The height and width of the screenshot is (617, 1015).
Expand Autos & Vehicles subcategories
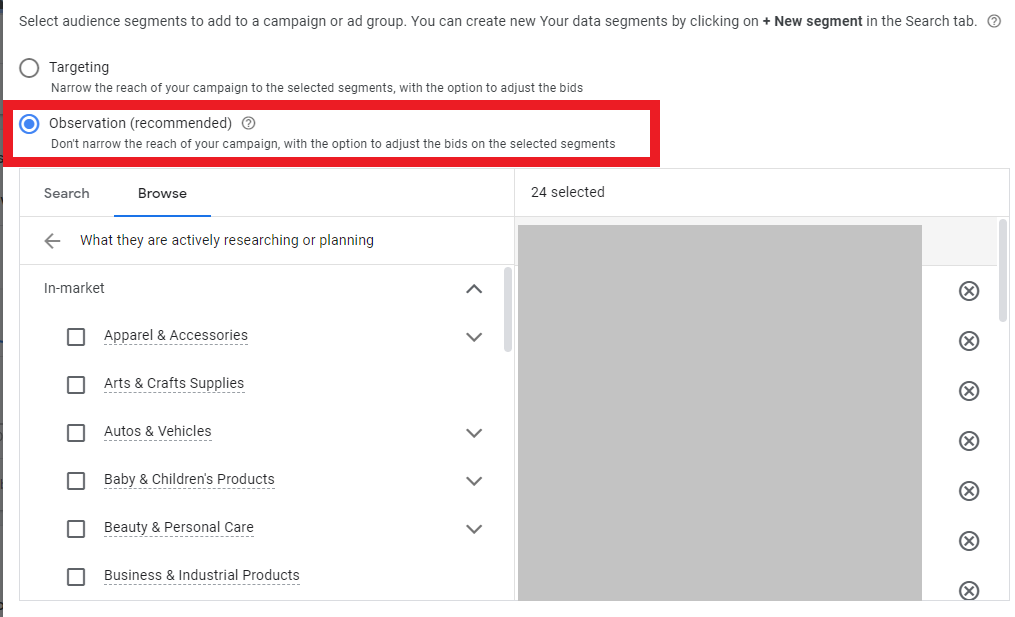tap(474, 433)
